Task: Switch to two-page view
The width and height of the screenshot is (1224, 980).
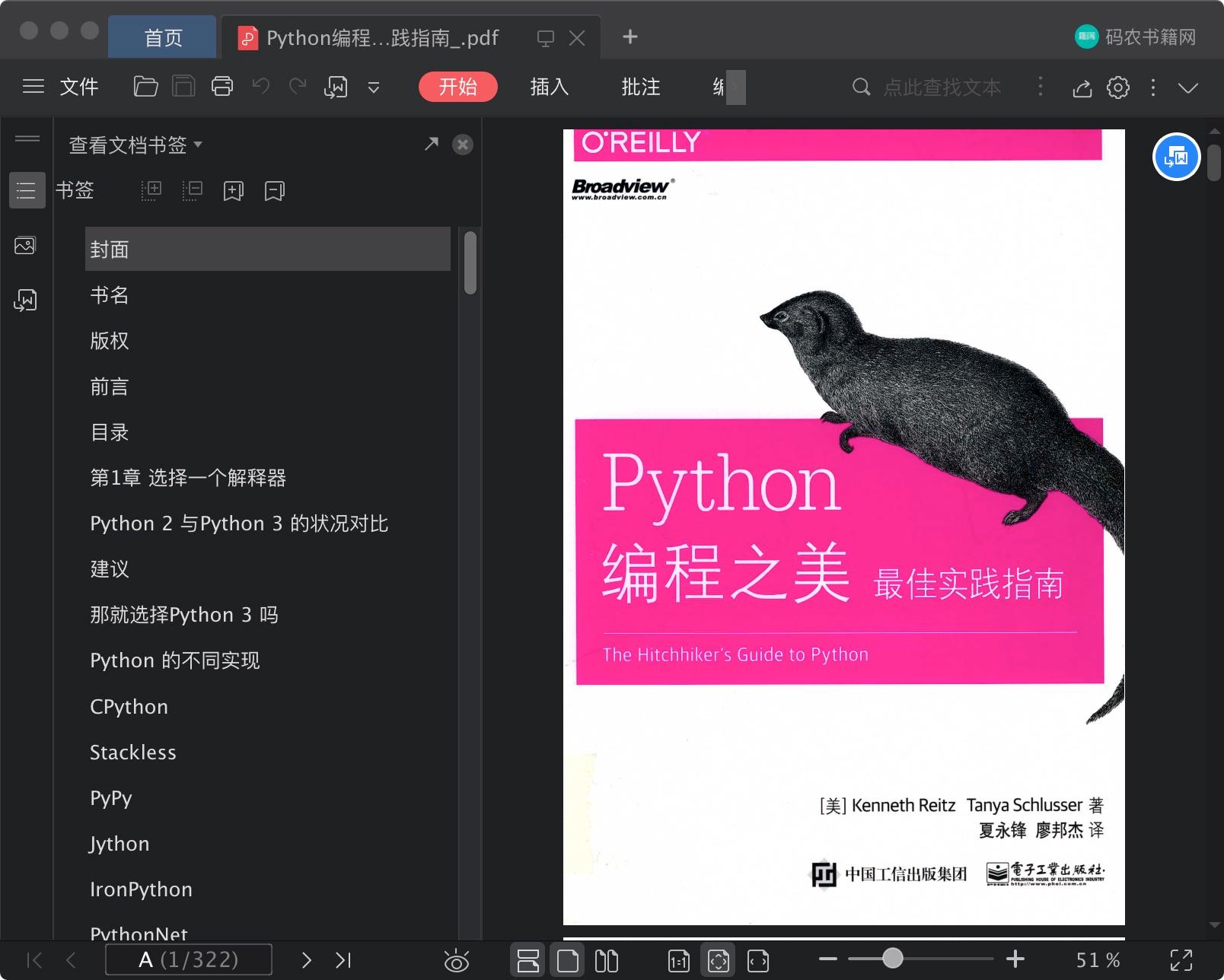Action: click(607, 961)
